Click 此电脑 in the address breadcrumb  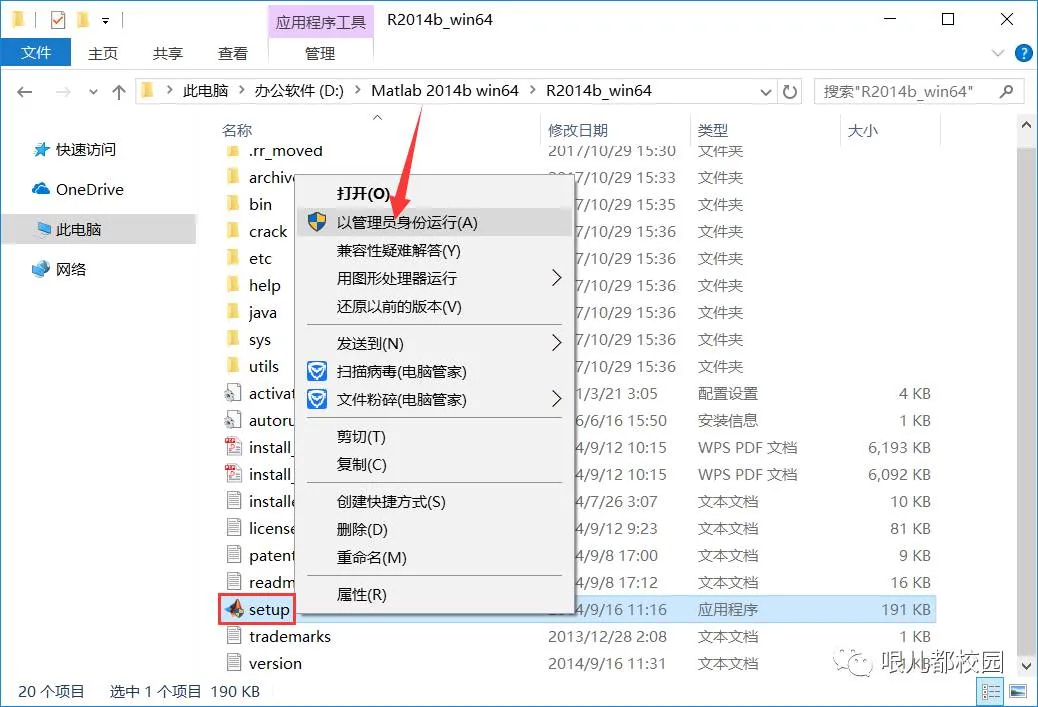205,91
